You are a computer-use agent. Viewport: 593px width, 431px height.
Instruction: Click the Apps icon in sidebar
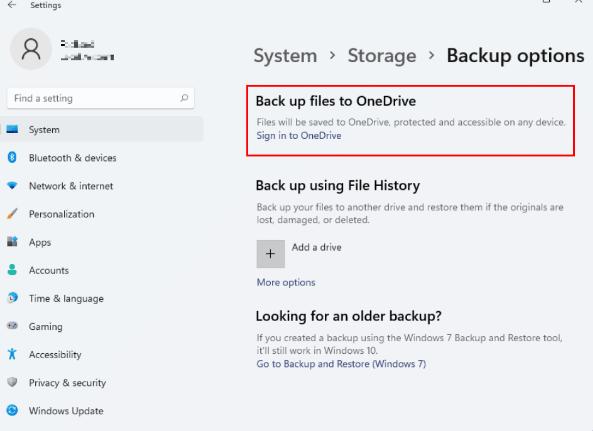pyautogui.click(x=12, y=242)
